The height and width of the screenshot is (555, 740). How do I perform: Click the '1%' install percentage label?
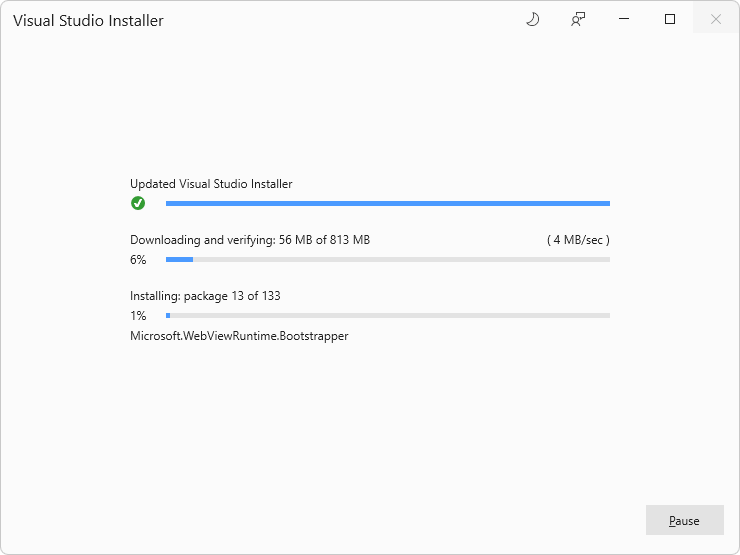138,316
